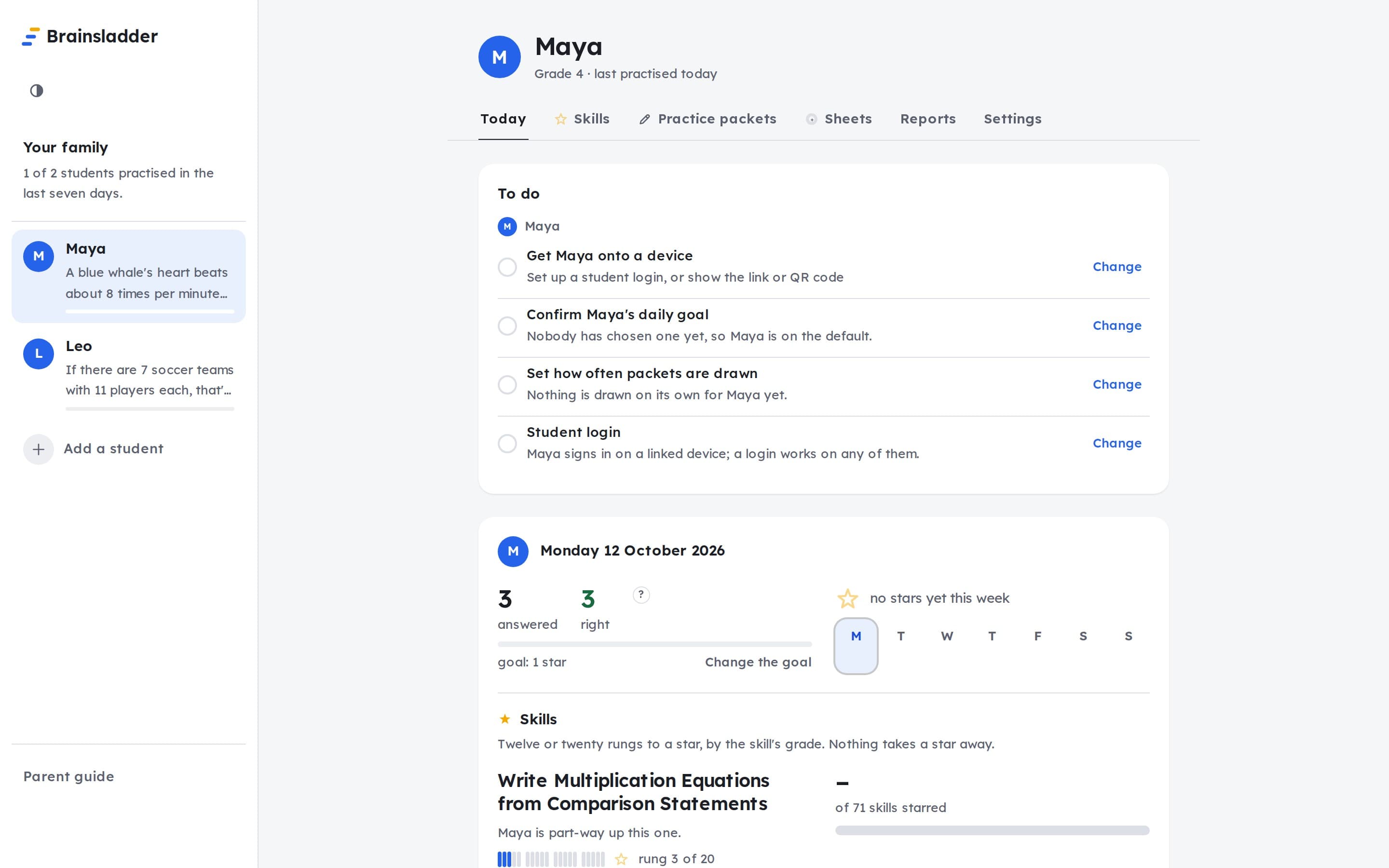Click the rung progress ticks for the skill
The width and height of the screenshot is (1389, 868).
pos(551,859)
